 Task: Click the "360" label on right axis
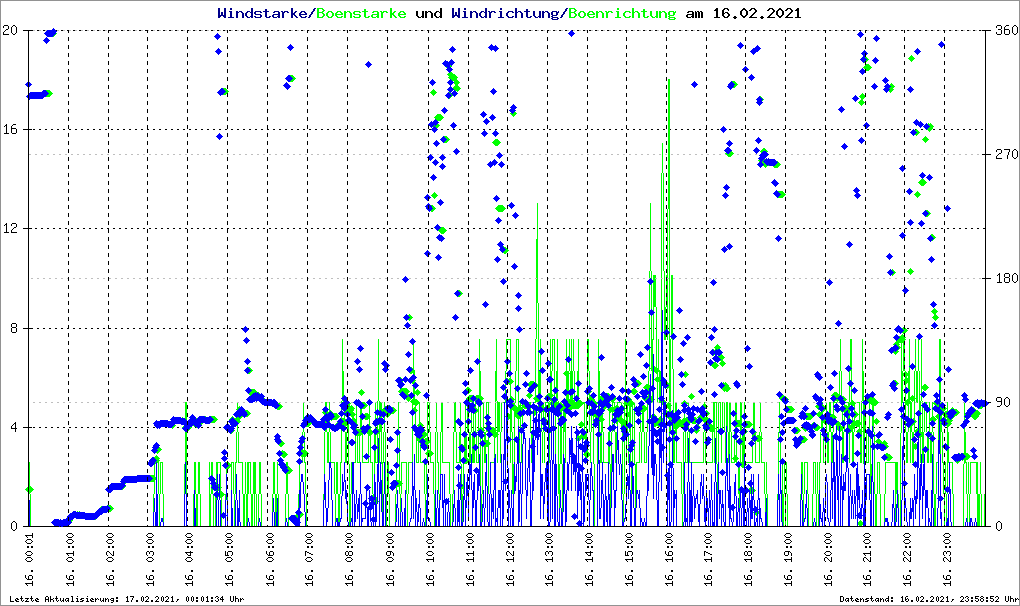1005,31
